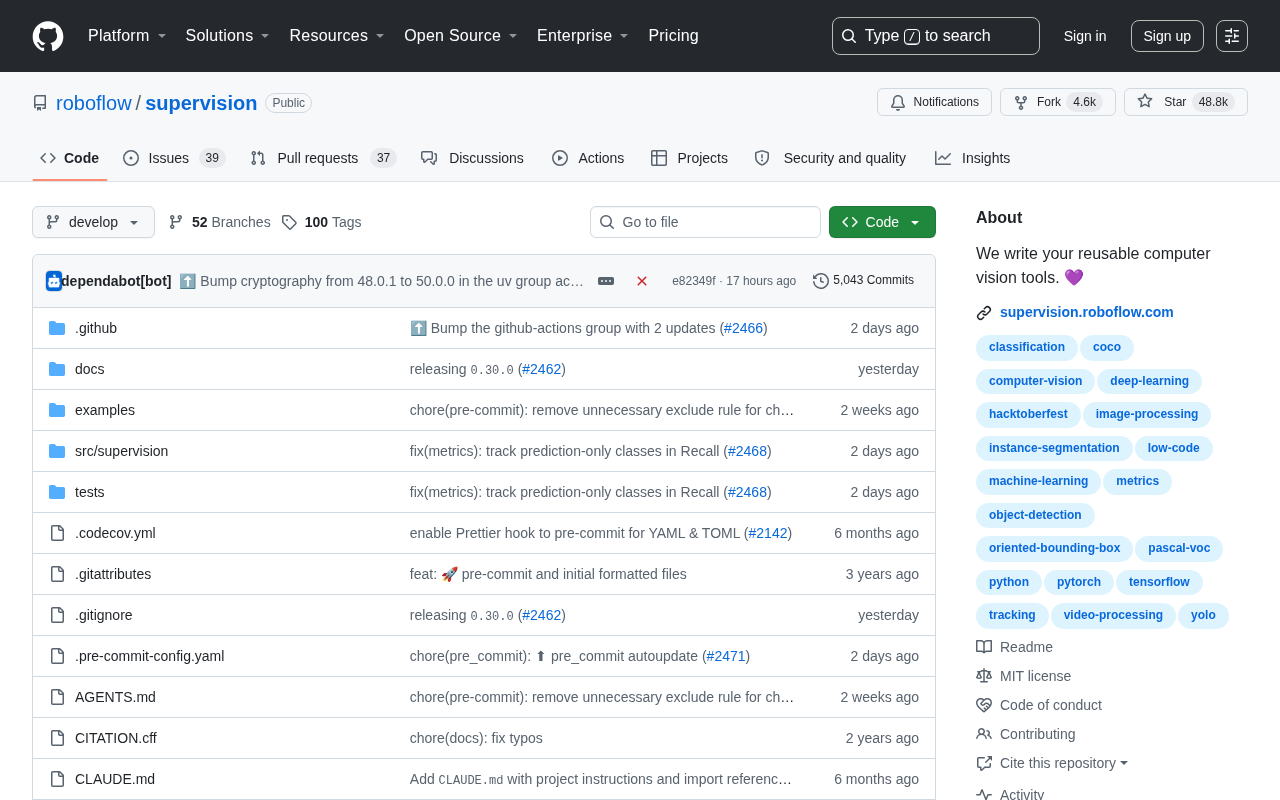View the 100 Tags link
The width and height of the screenshot is (1280, 800).
pos(322,222)
